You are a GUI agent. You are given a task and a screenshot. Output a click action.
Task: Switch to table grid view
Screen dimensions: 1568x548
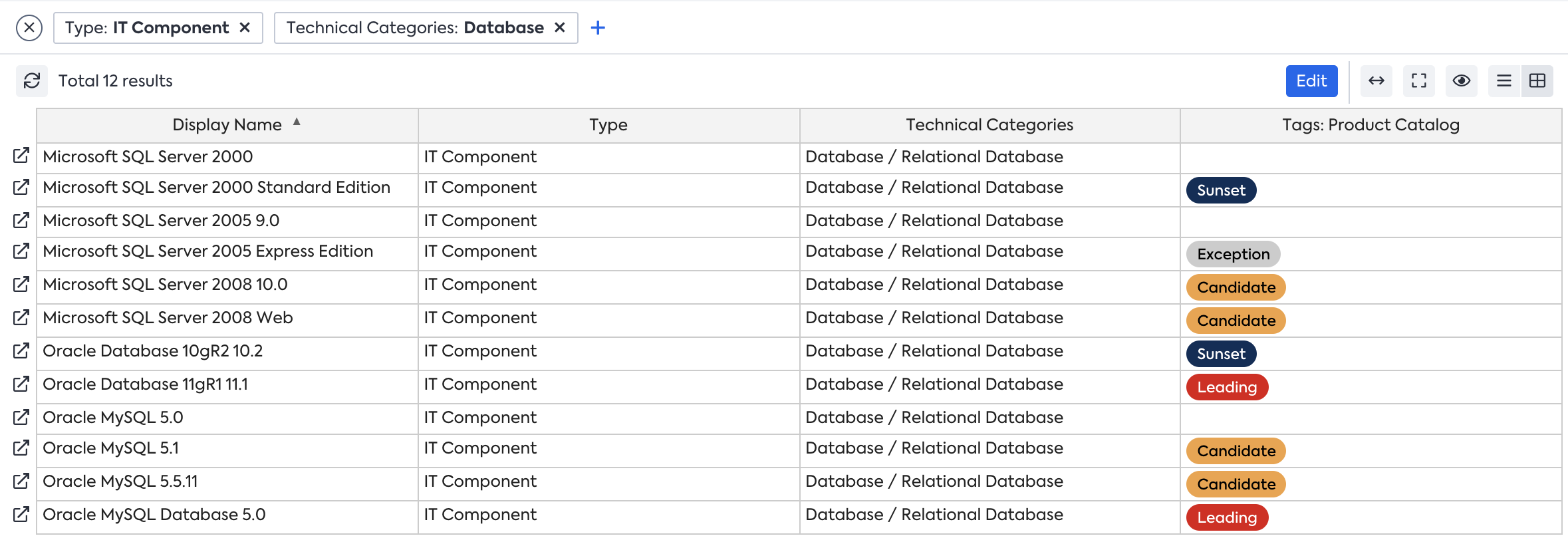[x=1537, y=81]
